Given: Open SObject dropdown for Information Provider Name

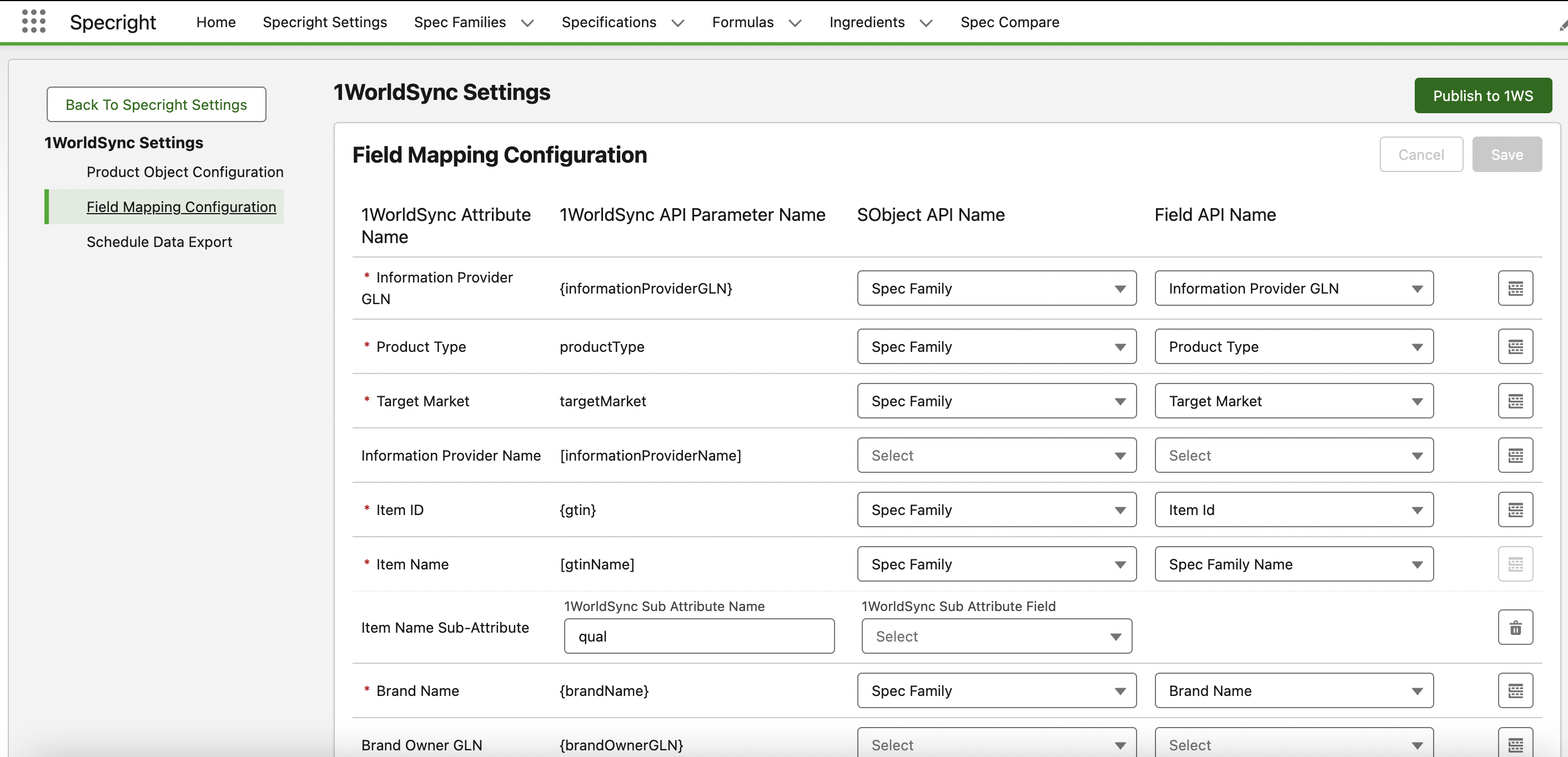Looking at the screenshot, I should click(996, 456).
